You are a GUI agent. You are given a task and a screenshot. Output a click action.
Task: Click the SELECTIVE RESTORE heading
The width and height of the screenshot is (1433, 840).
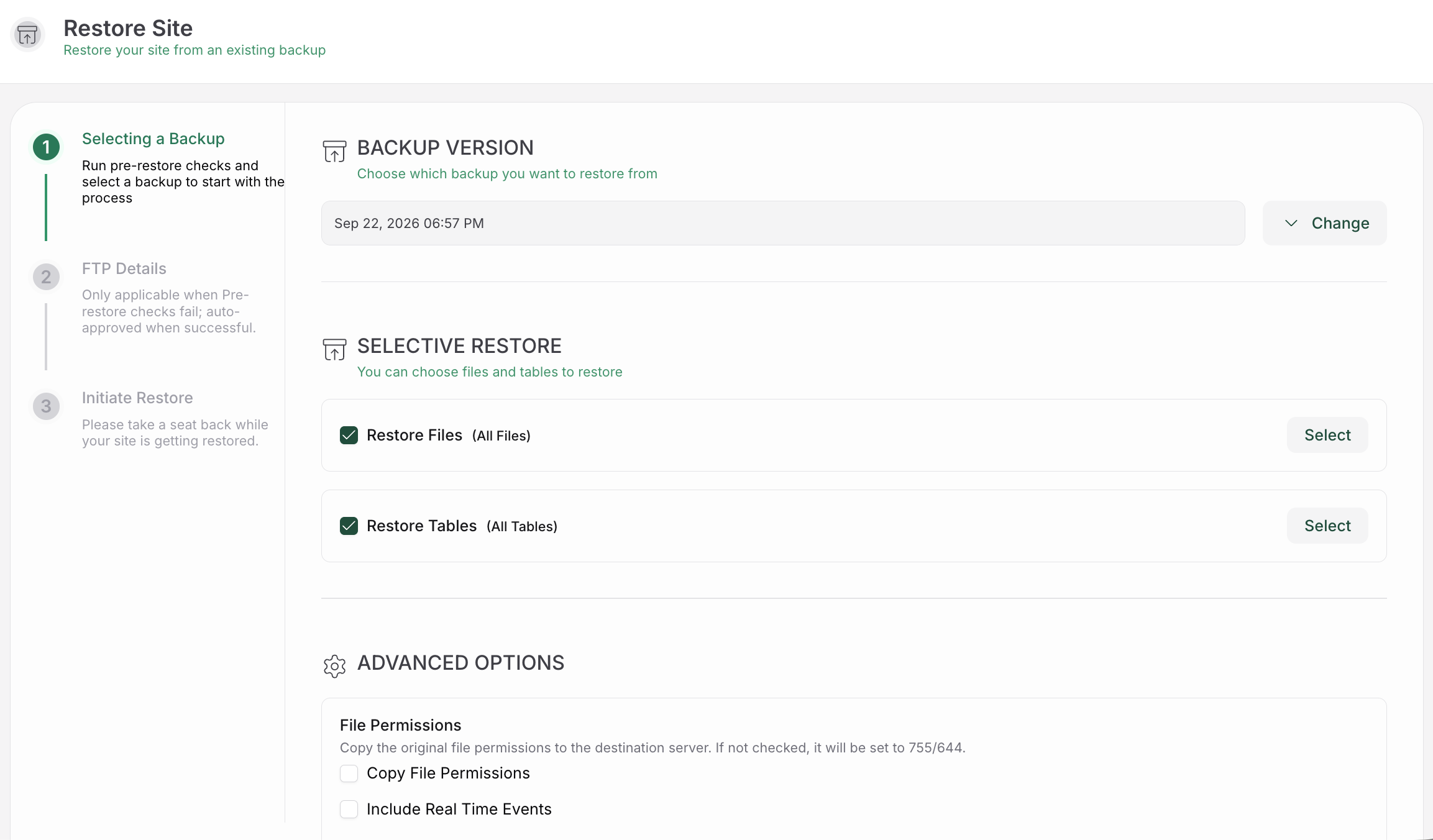pyautogui.click(x=459, y=346)
